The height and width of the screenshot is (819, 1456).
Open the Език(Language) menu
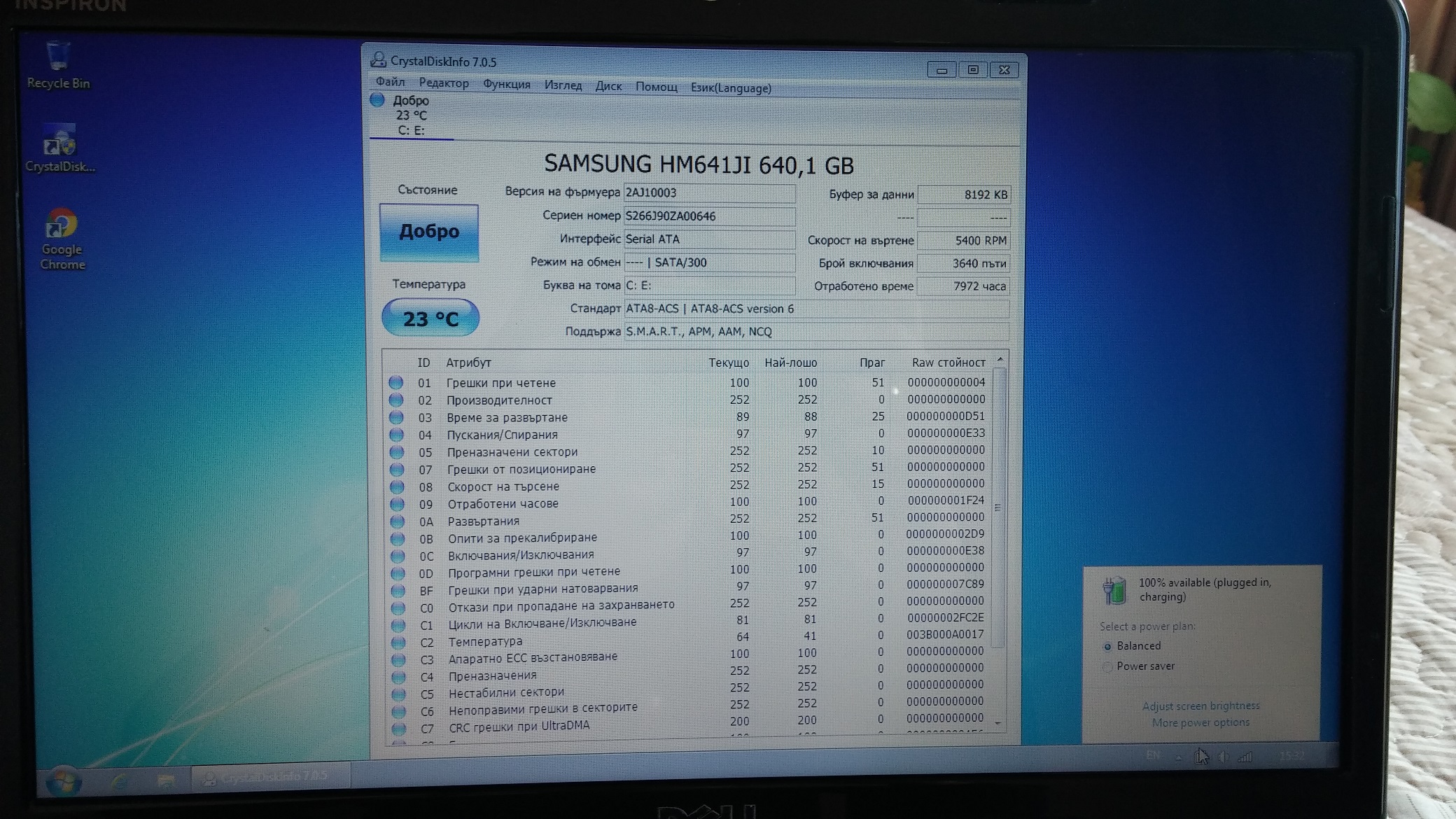(x=731, y=87)
